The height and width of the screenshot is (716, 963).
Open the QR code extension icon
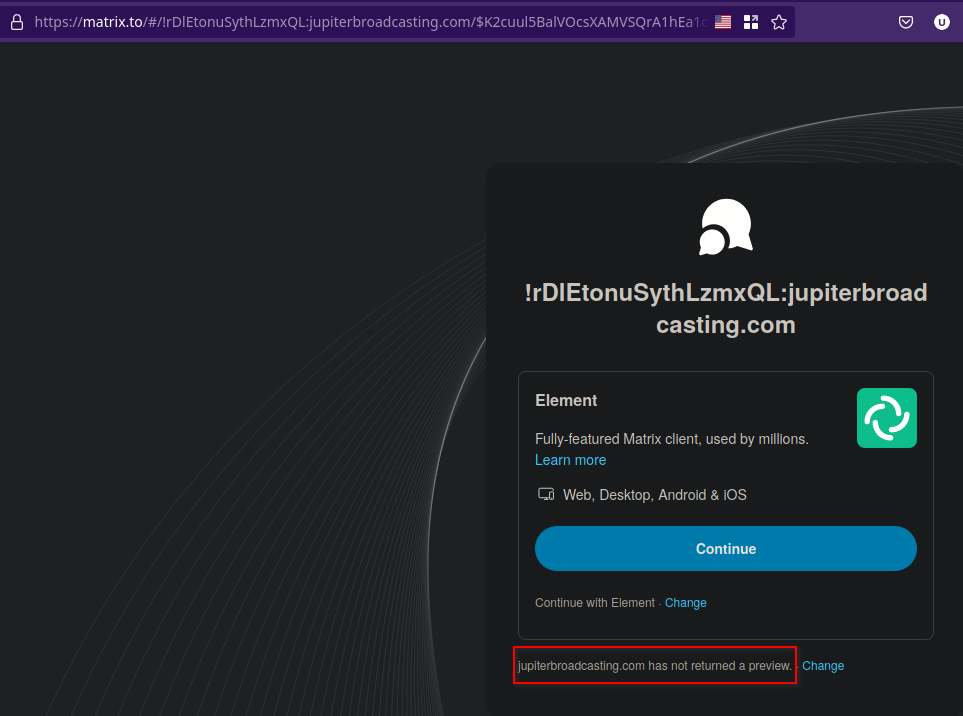(751, 22)
